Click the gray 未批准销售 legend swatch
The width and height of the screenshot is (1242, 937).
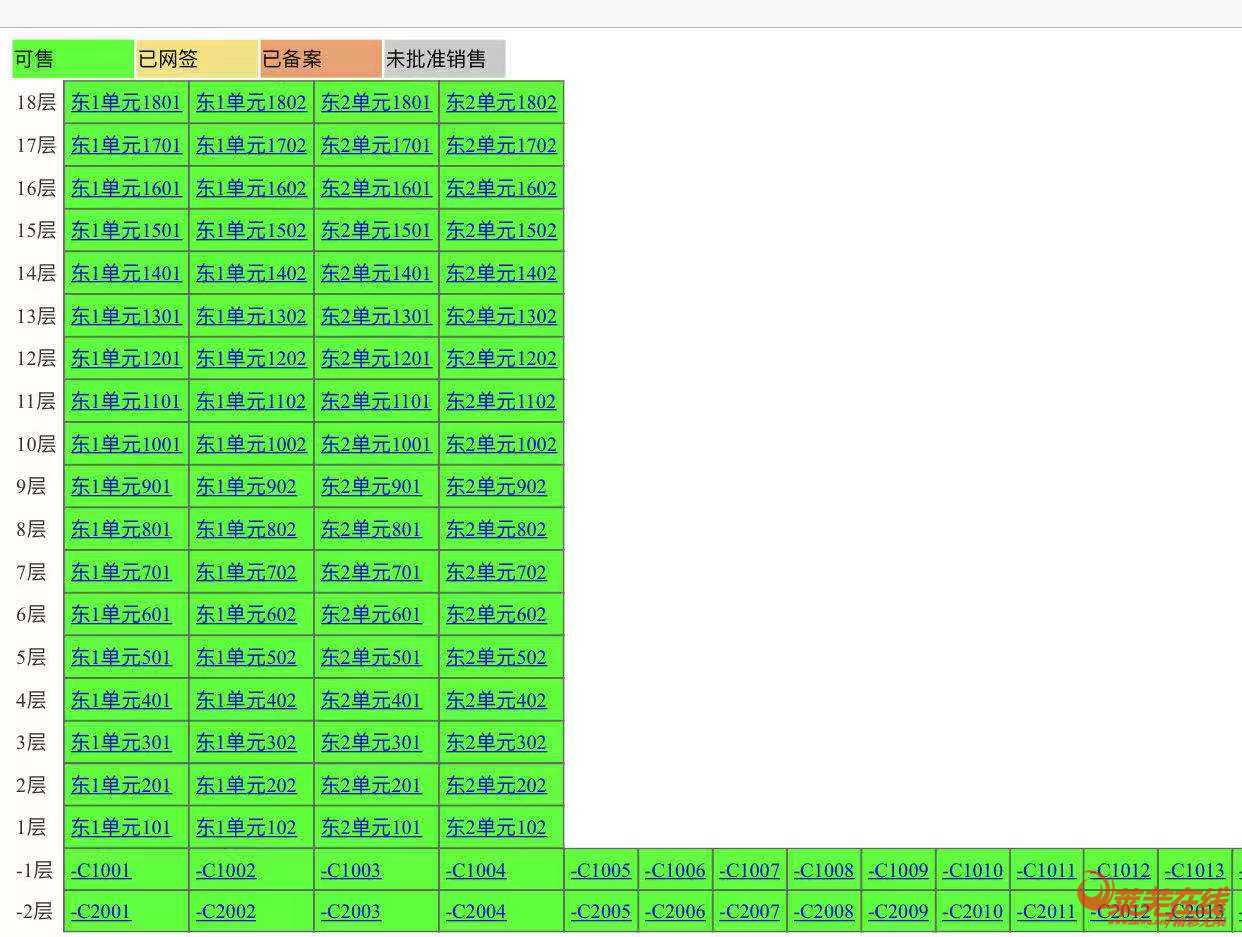pos(444,59)
